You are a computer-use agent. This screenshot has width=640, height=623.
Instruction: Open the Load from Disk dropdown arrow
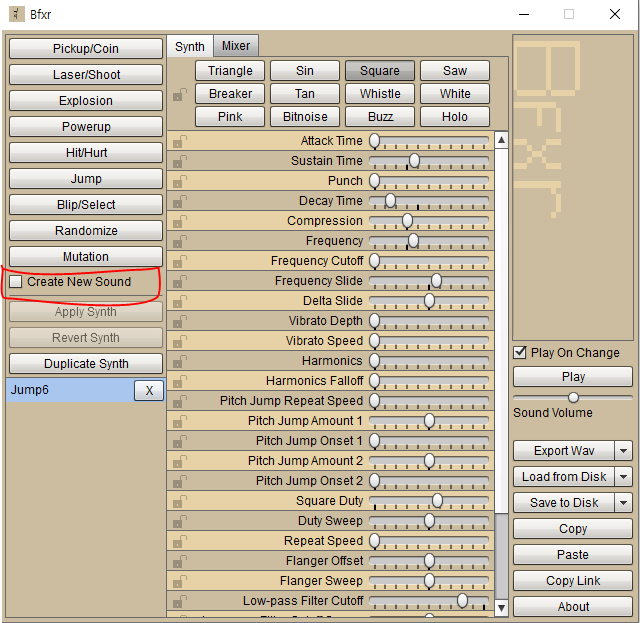pos(623,476)
